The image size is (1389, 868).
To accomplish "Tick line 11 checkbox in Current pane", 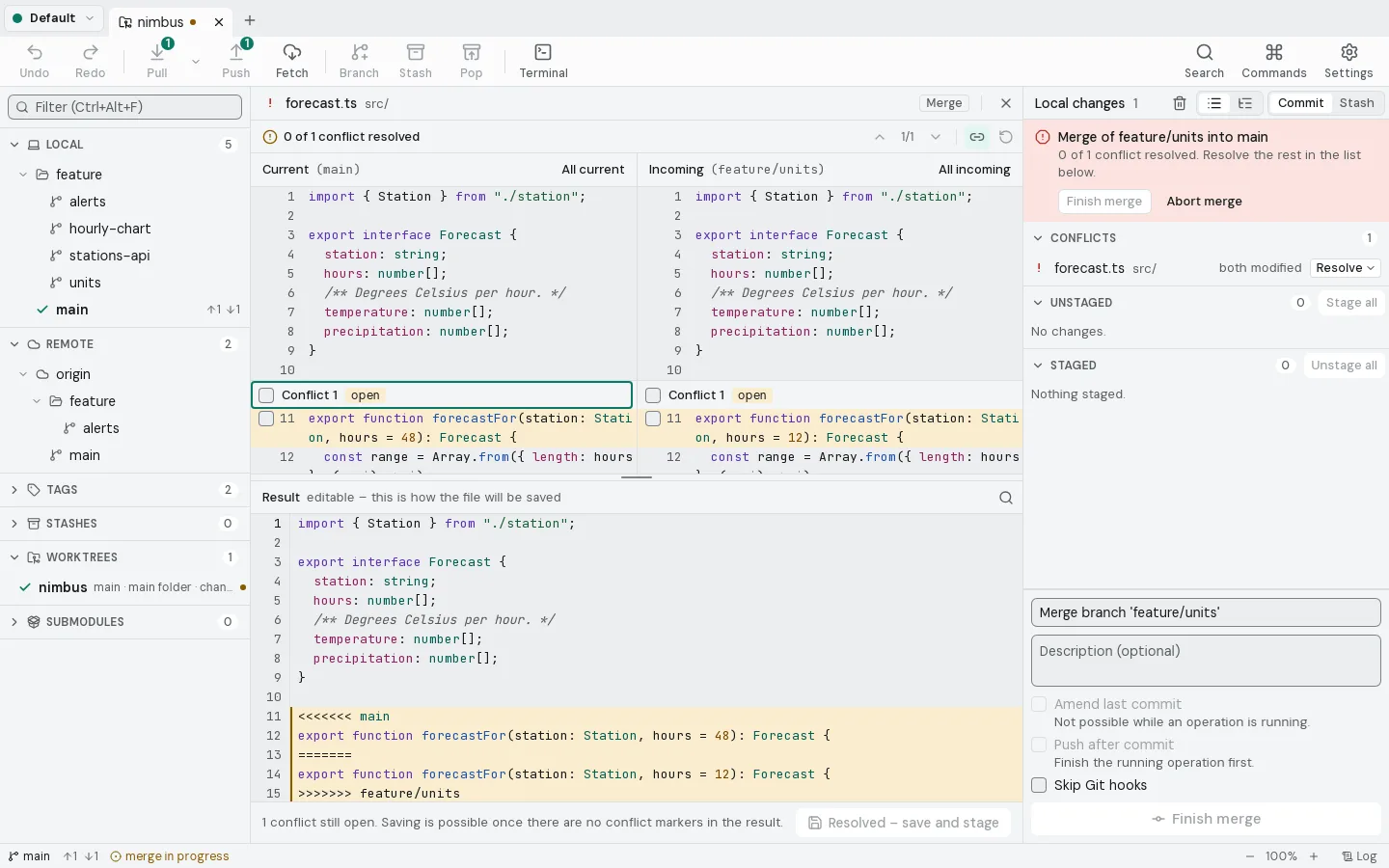I will tap(266, 419).
